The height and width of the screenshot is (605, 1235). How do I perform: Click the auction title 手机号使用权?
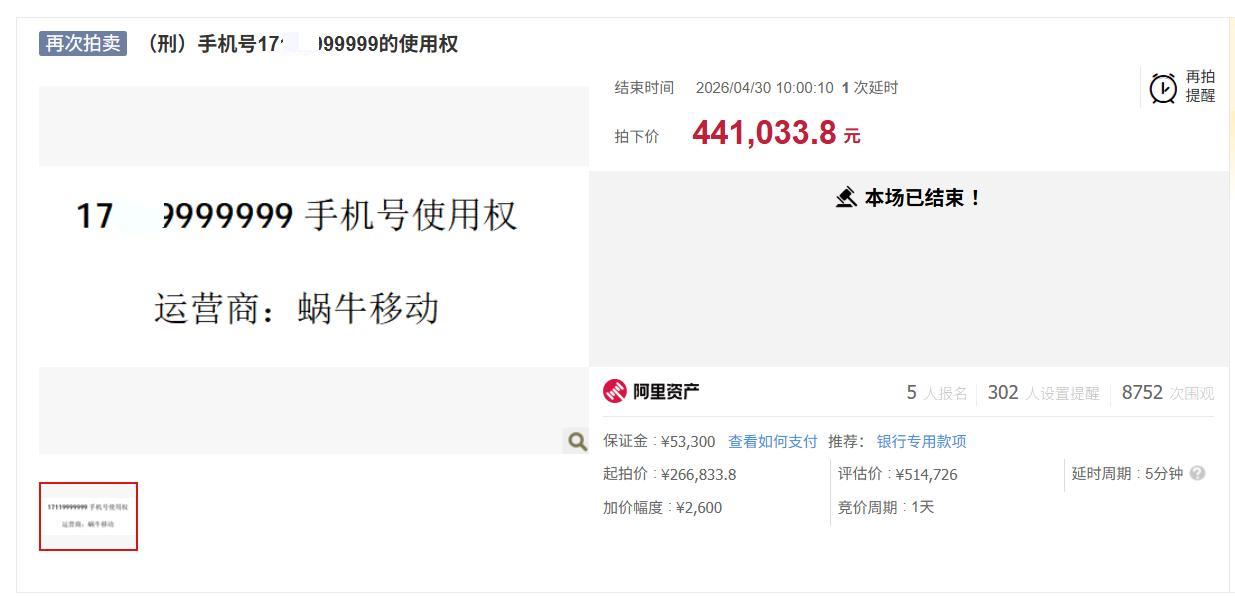[x=303, y=44]
